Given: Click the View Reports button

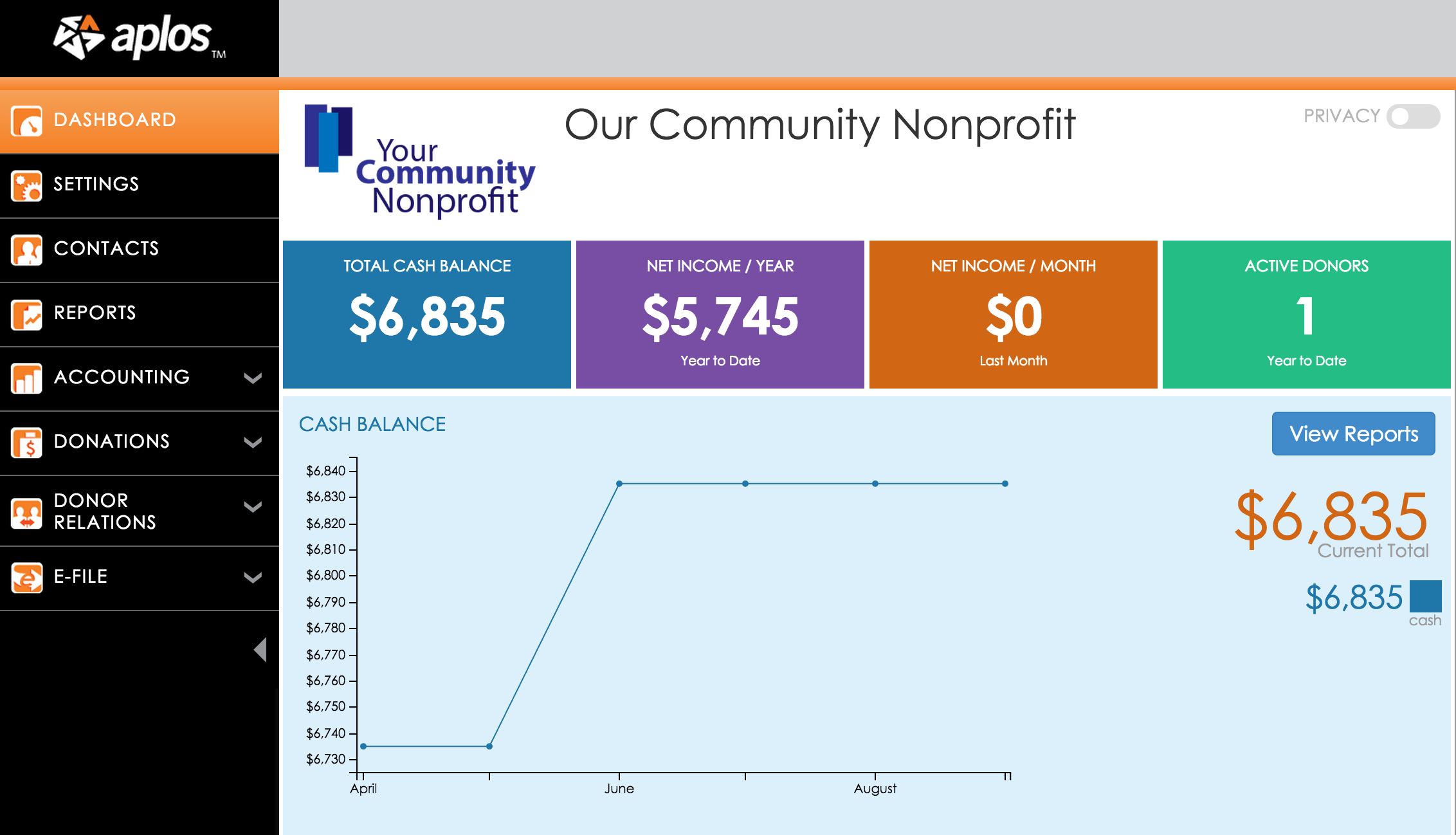Looking at the screenshot, I should tap(1354, 434).
